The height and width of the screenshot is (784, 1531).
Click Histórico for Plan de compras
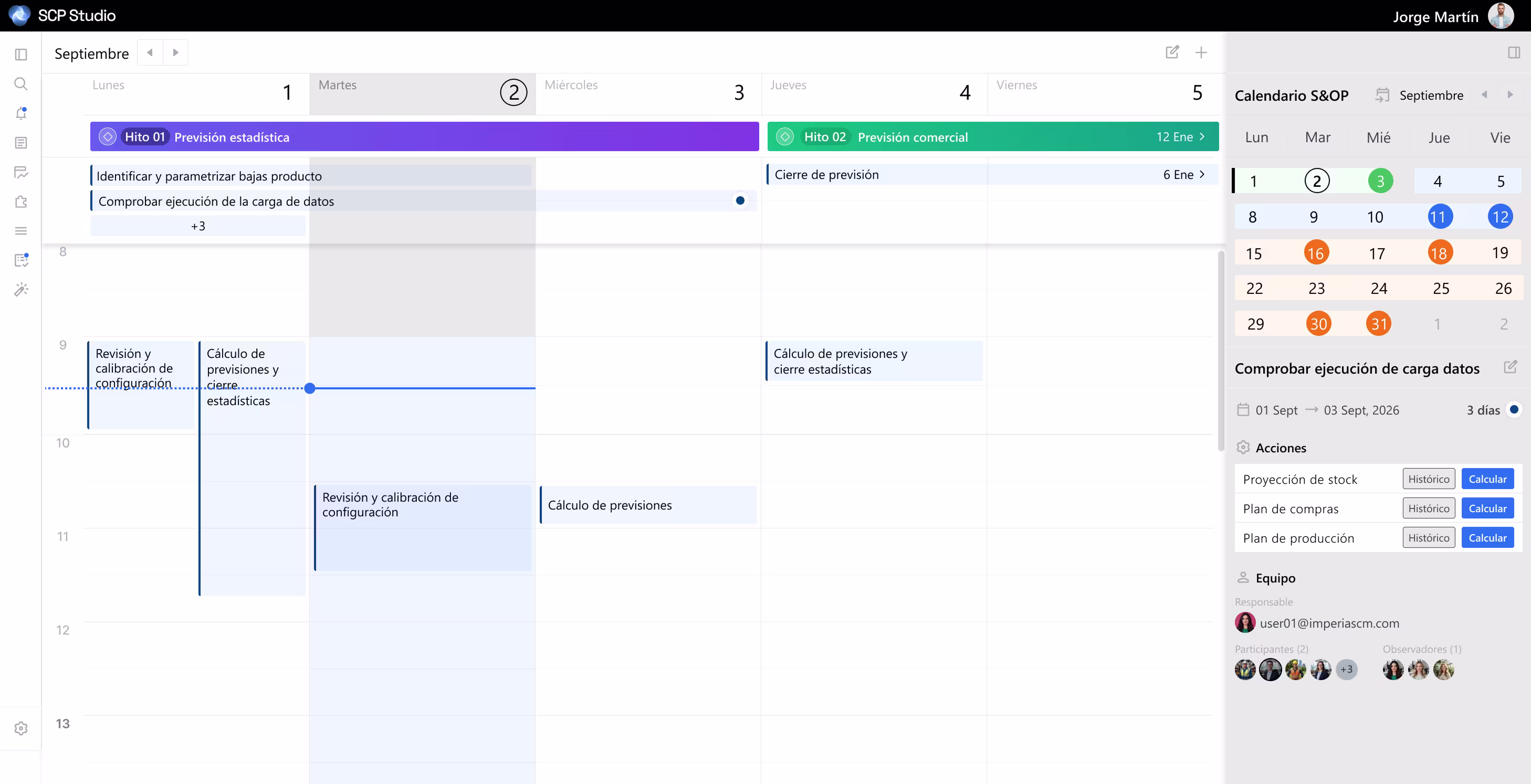pos(1428,508)
